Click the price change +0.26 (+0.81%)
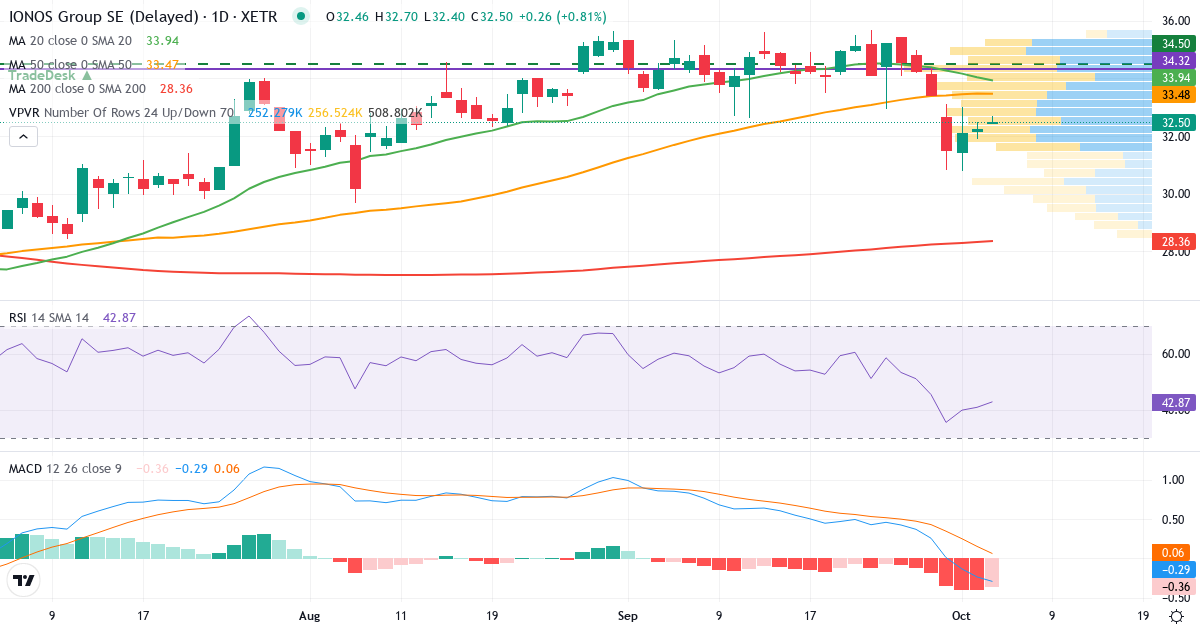The image size is (1200, 630). (565, 17)
